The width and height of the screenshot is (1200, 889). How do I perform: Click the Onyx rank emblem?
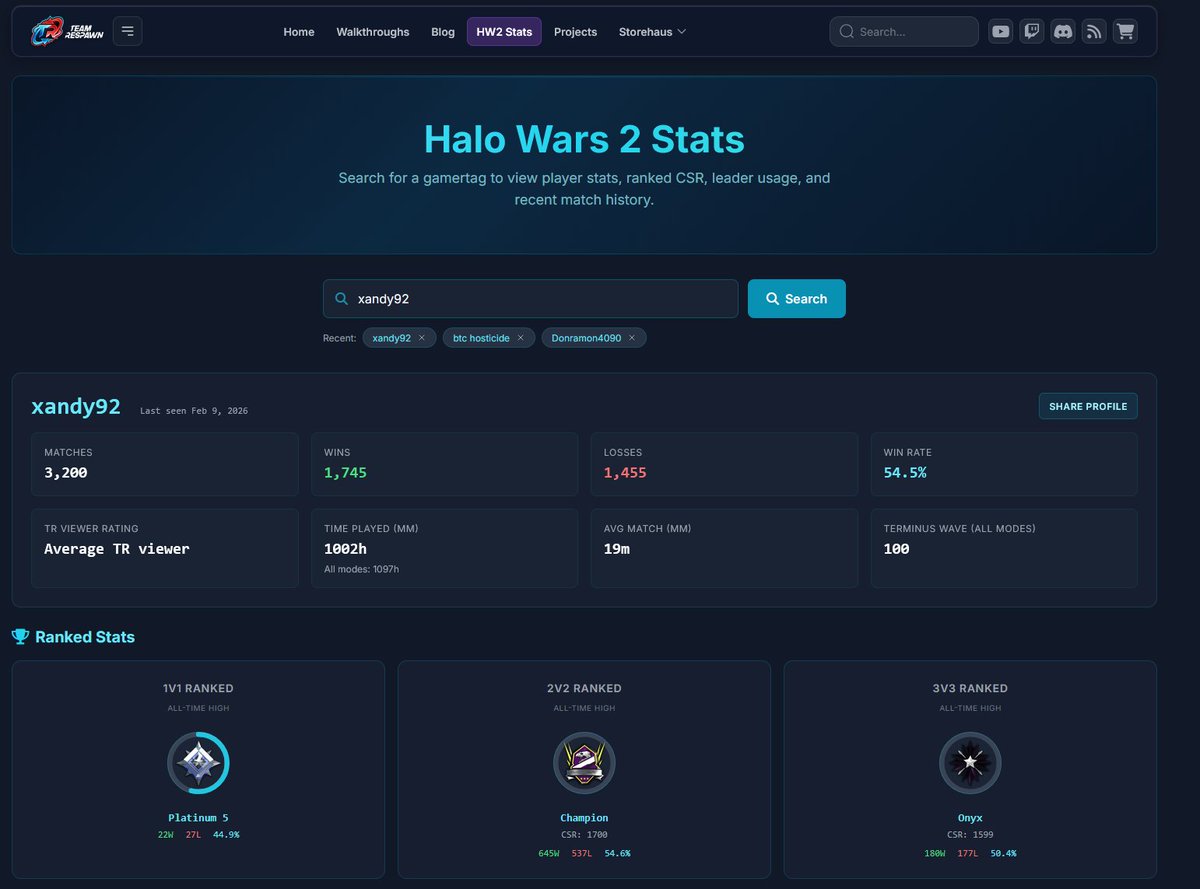pos(970,764)
